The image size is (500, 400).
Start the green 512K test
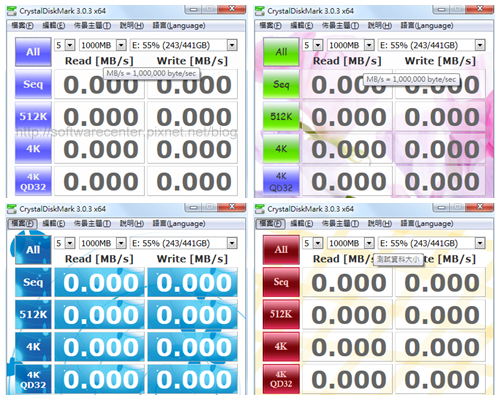click(281, 116)
